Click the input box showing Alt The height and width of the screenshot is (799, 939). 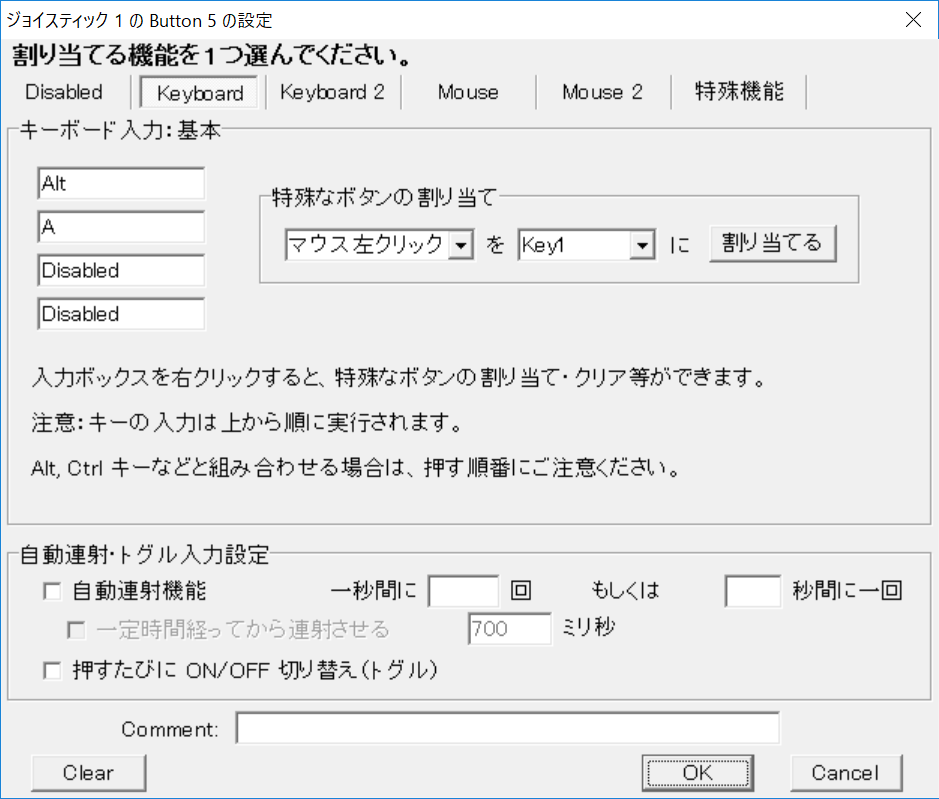(120, 183)
